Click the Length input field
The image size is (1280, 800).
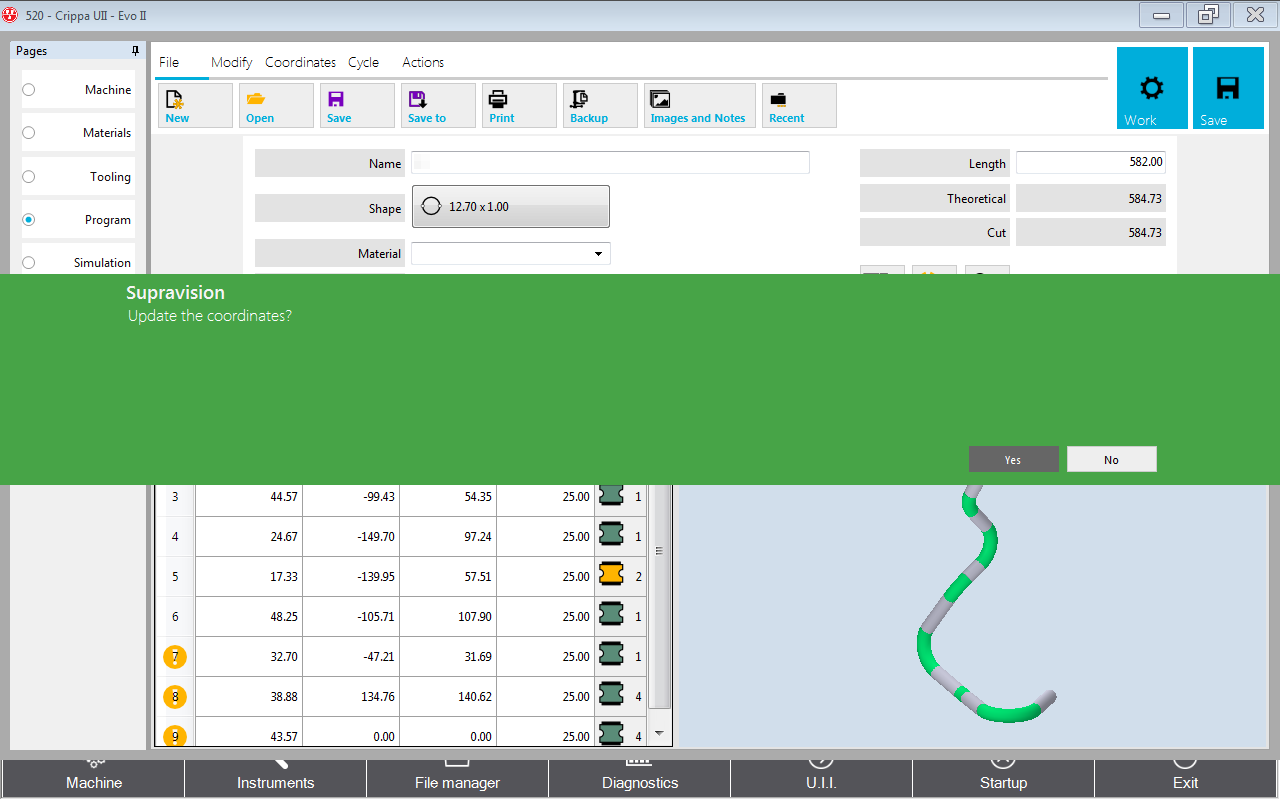pos(1090,163)
